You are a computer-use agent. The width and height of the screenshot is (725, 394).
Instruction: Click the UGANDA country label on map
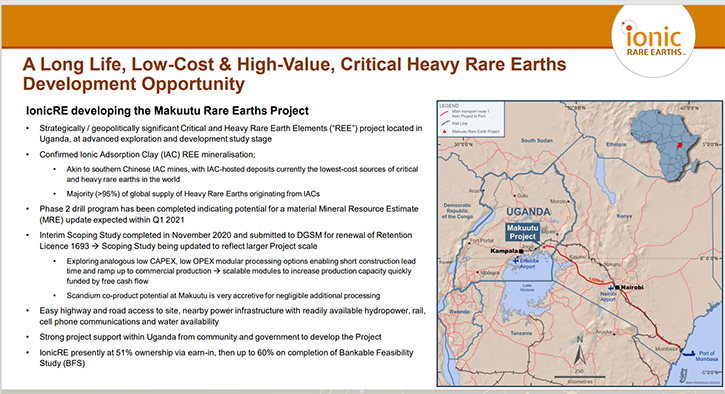coord(528,212)
